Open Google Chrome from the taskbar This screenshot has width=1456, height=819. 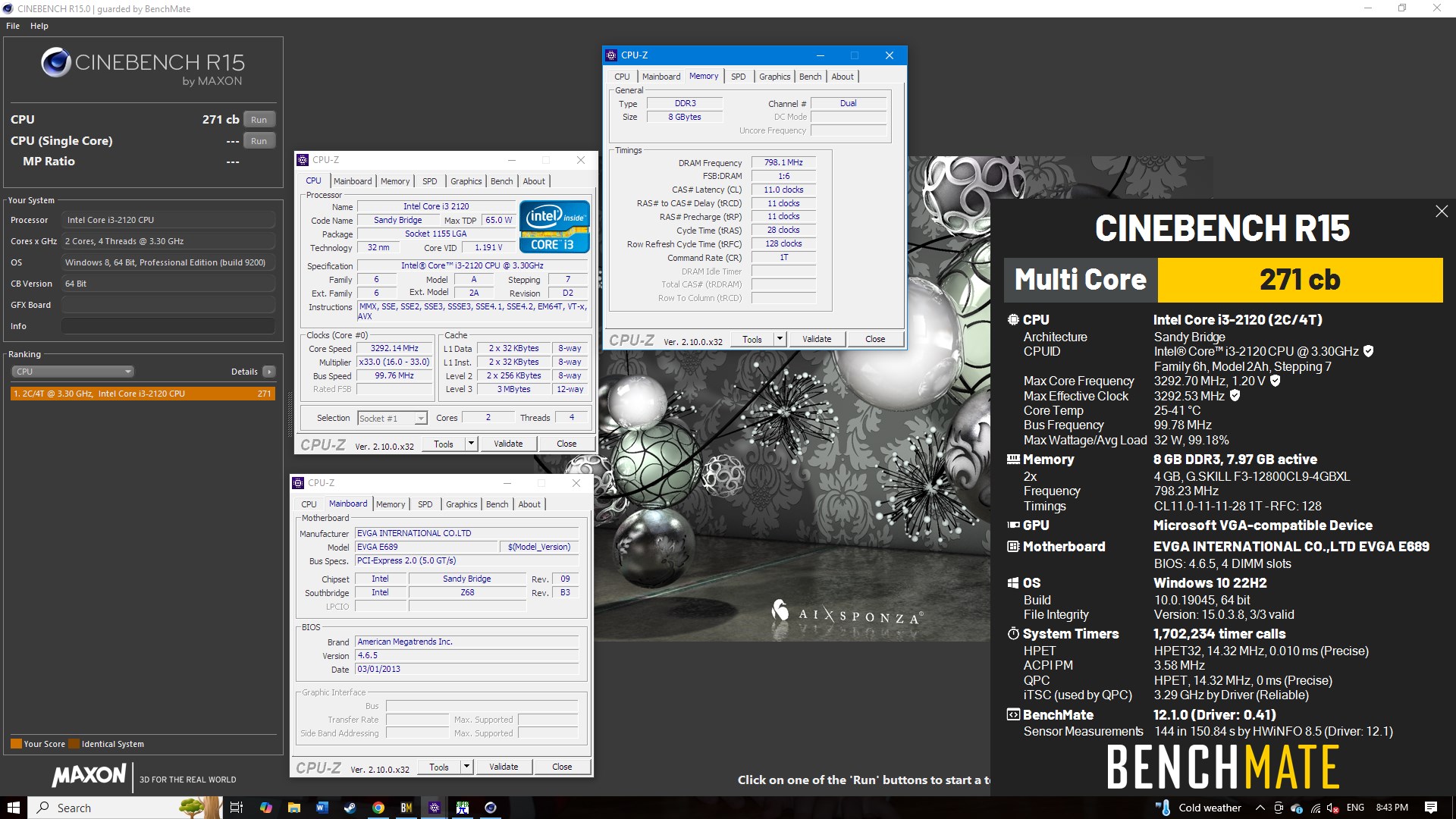point(378,808)
